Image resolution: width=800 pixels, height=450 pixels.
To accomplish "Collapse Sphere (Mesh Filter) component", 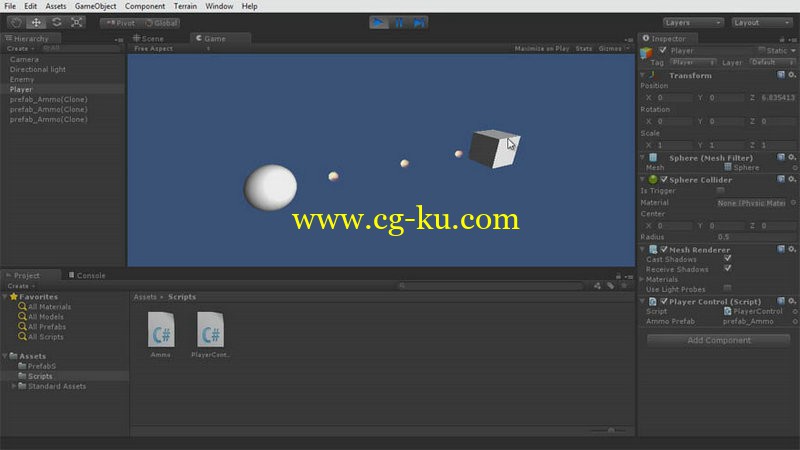I will point(643,158).
